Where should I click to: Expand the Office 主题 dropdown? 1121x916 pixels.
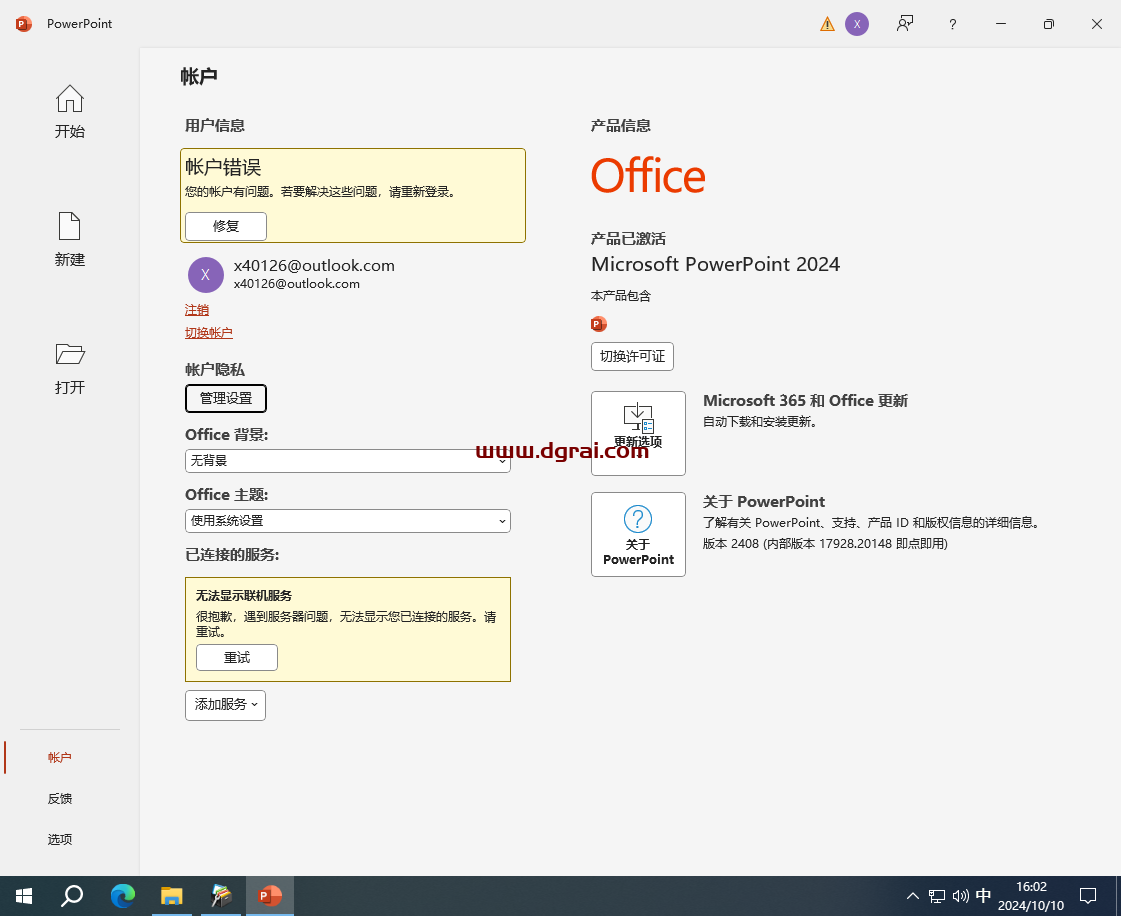click(347, 521)
